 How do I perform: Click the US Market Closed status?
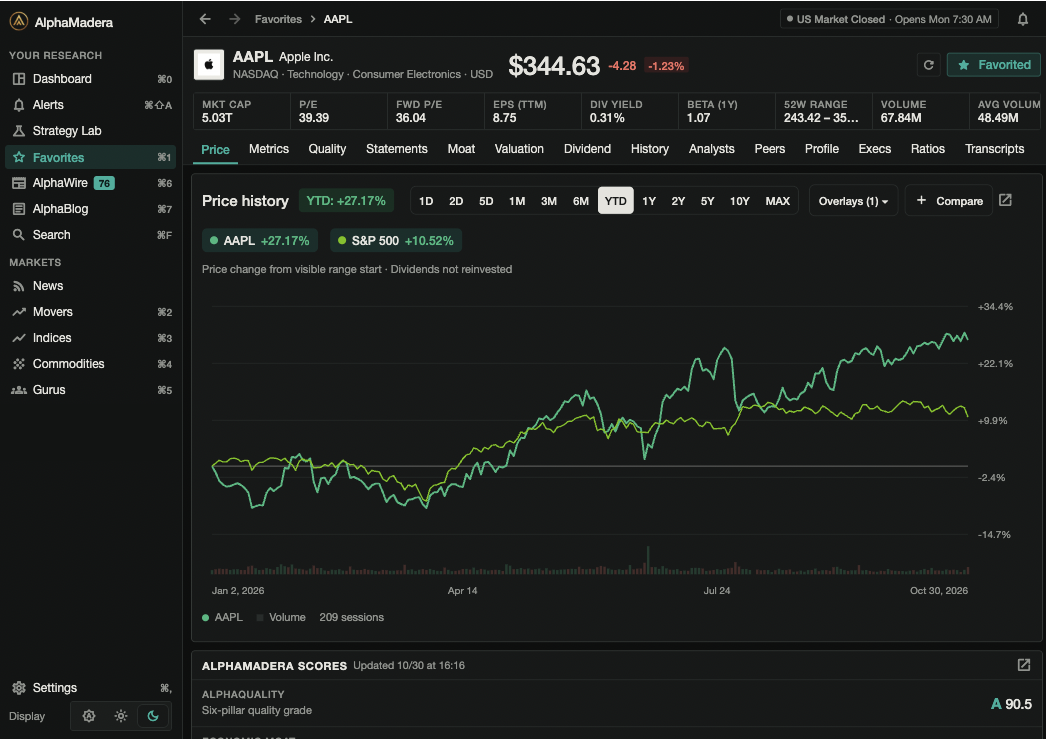coord(889,19)
